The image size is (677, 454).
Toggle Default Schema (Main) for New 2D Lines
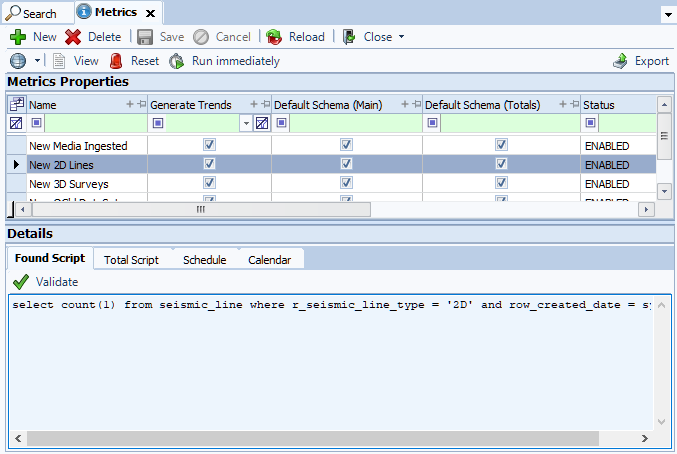coord(346,164)
